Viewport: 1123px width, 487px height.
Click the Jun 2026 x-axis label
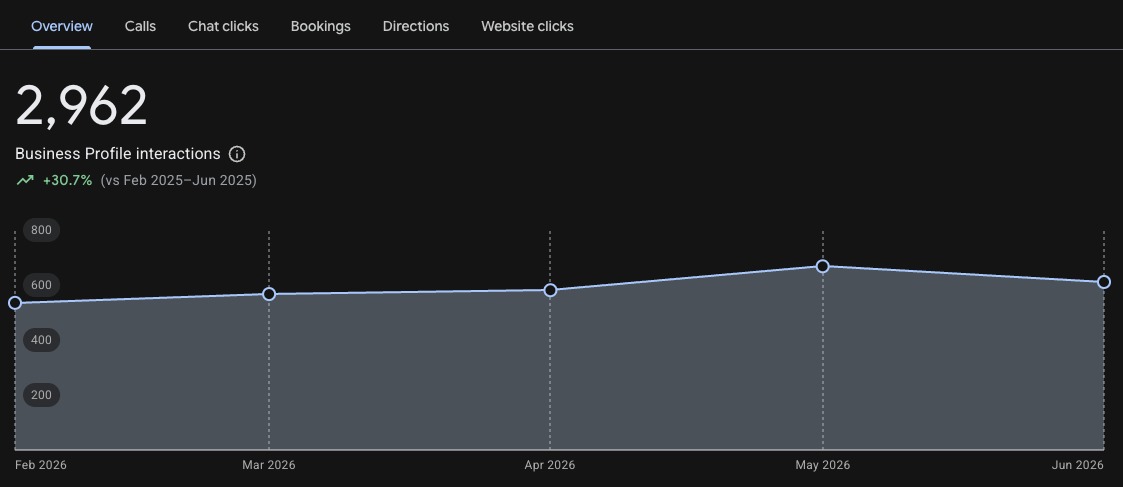pos(1078,465)
